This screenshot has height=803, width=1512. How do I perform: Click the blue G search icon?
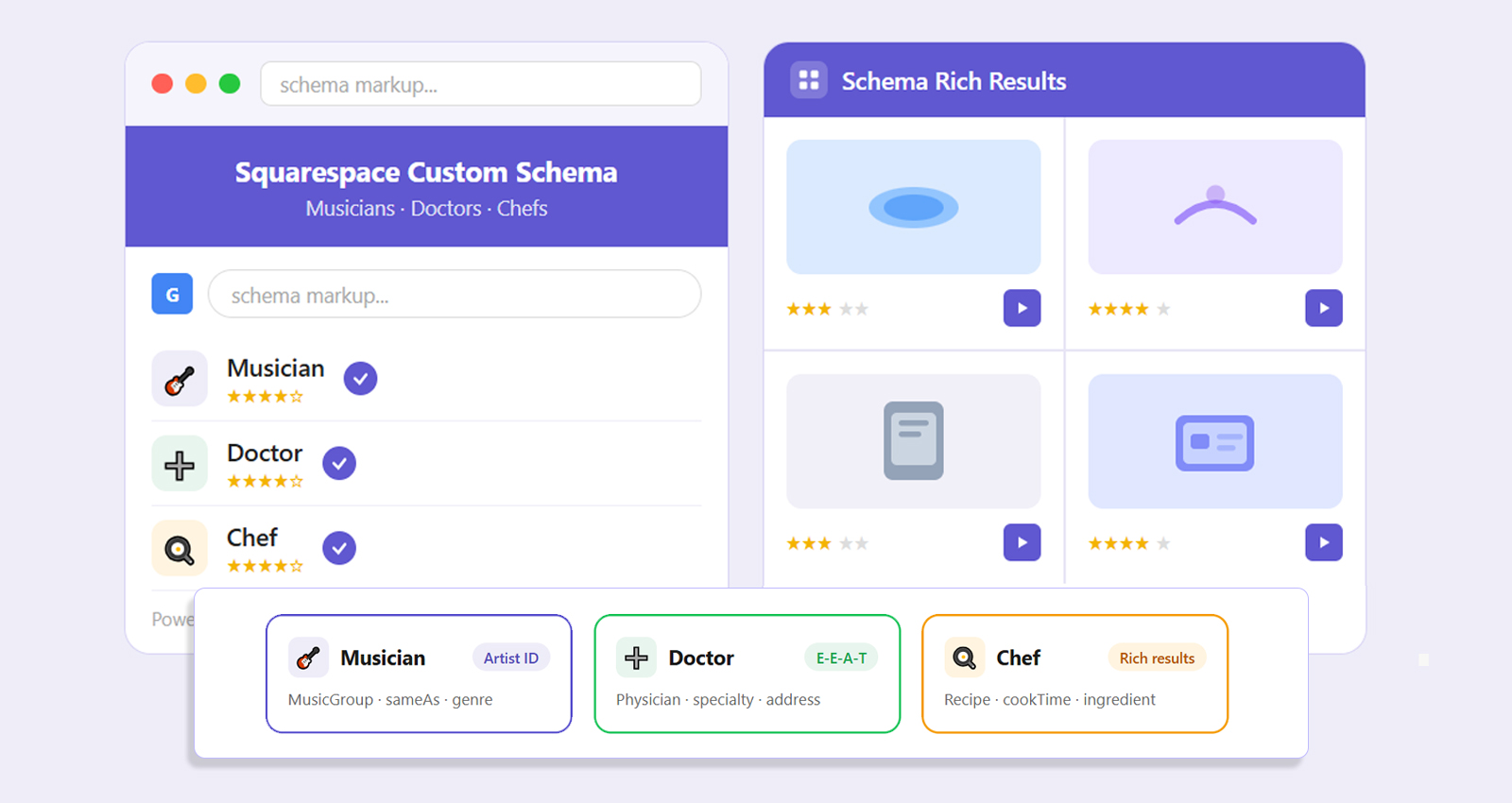pos(172,294)
